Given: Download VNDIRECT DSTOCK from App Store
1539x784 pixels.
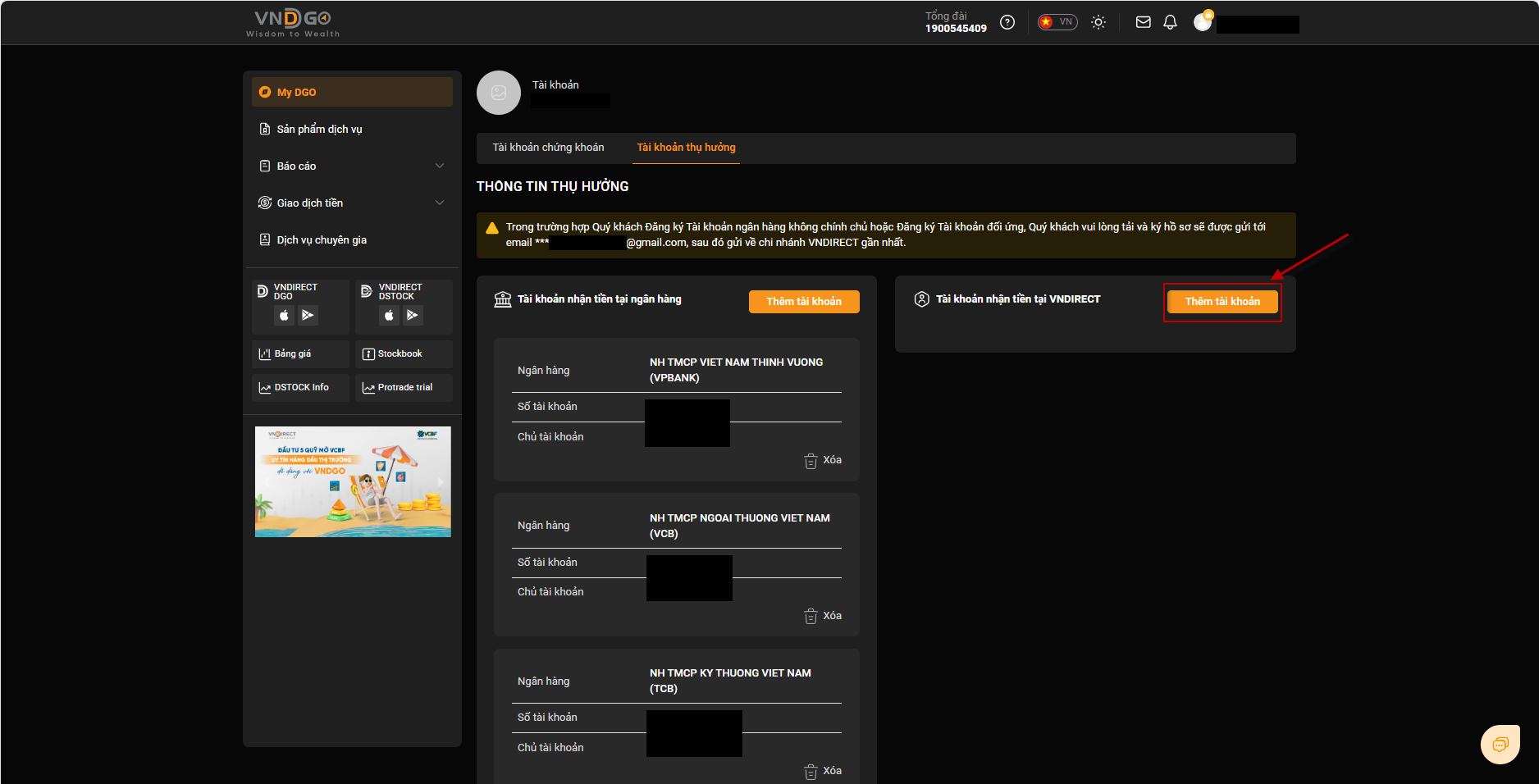Looking at the screenshot, I should point(389,315).
